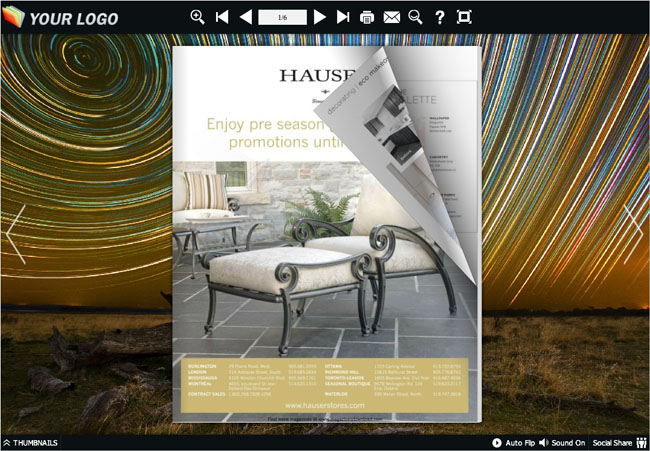Open the search tool in the toolbar
Image resolution: width=650 pixels, height=451 pixels.
coord(415,17)
